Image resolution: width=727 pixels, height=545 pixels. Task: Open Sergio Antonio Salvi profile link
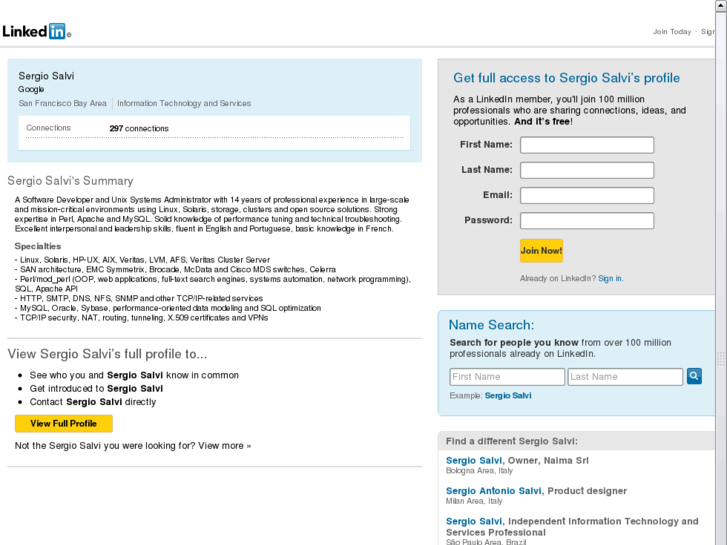(493, 491)
